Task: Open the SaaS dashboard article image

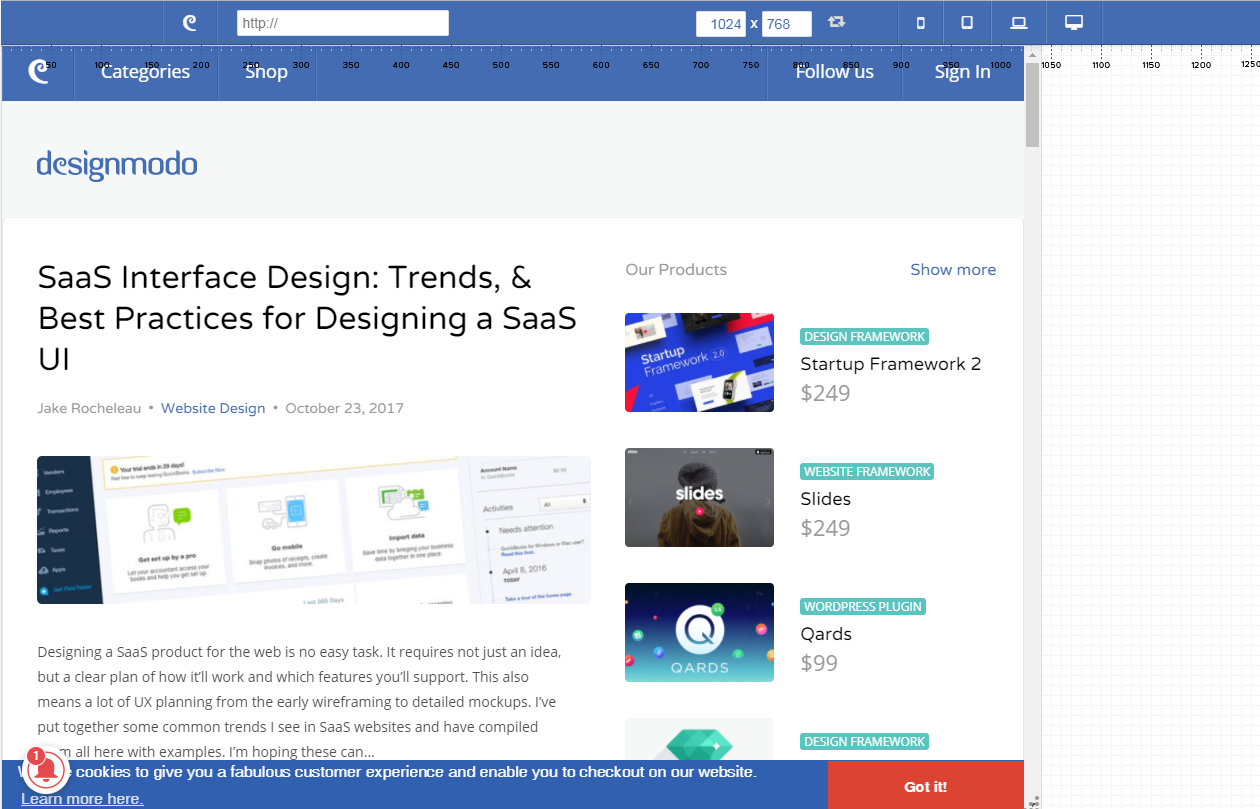Action: [314, 530]
